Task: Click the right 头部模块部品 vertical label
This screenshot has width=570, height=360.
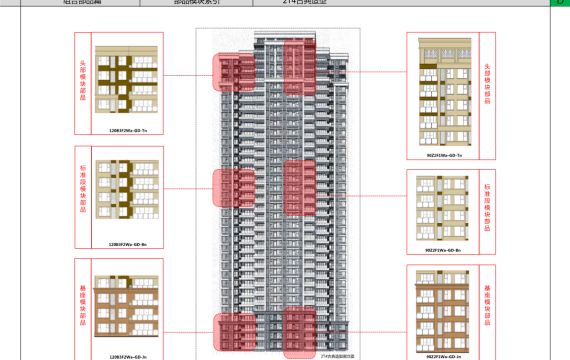Action: pyautogui.click(x=487, y=84)
